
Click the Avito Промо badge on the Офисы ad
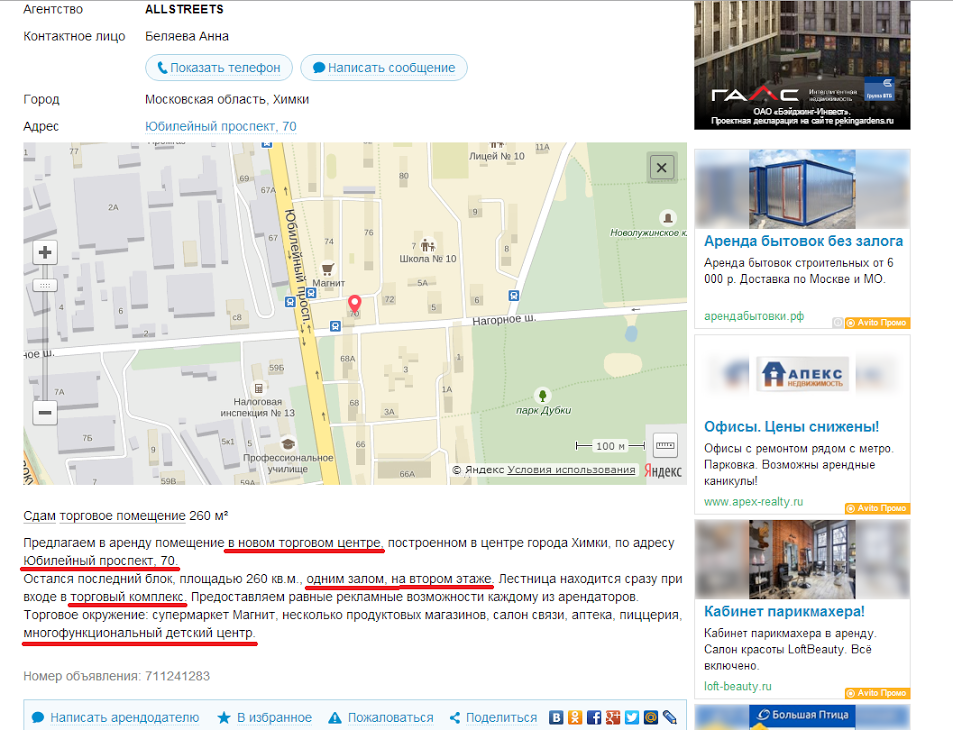coord(877,508)
